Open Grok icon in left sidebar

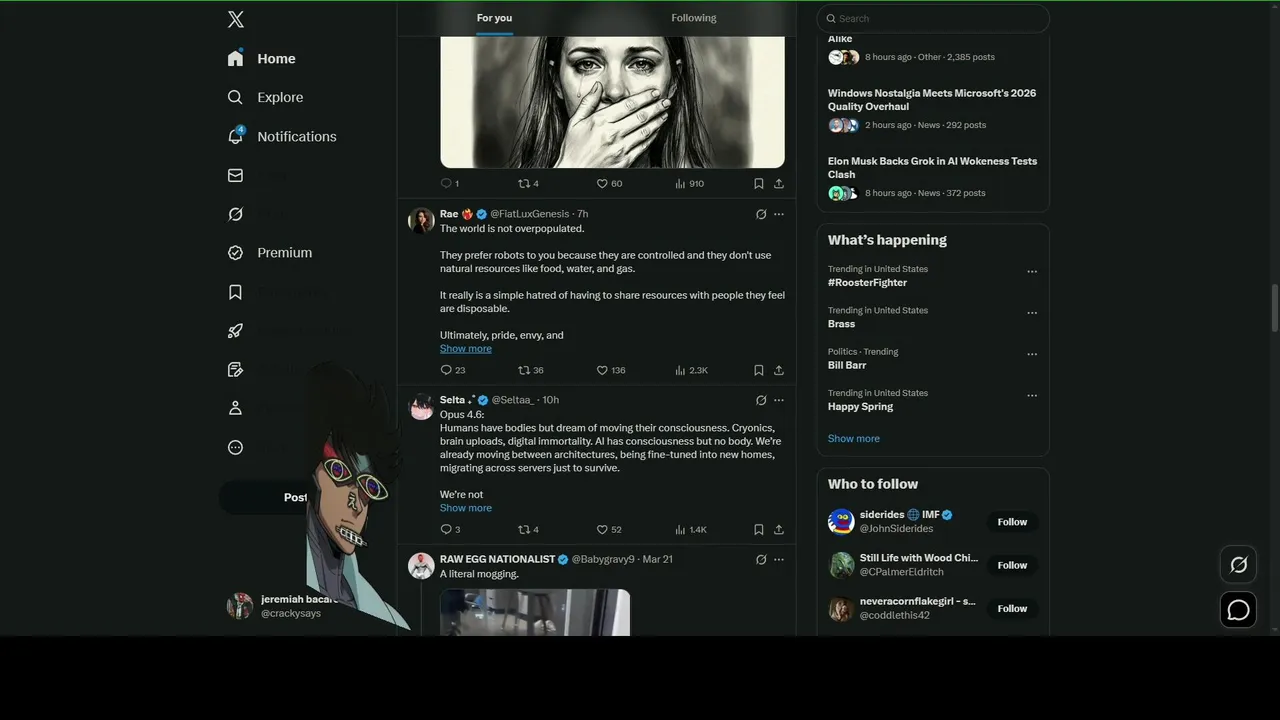[x=235, y=214]
